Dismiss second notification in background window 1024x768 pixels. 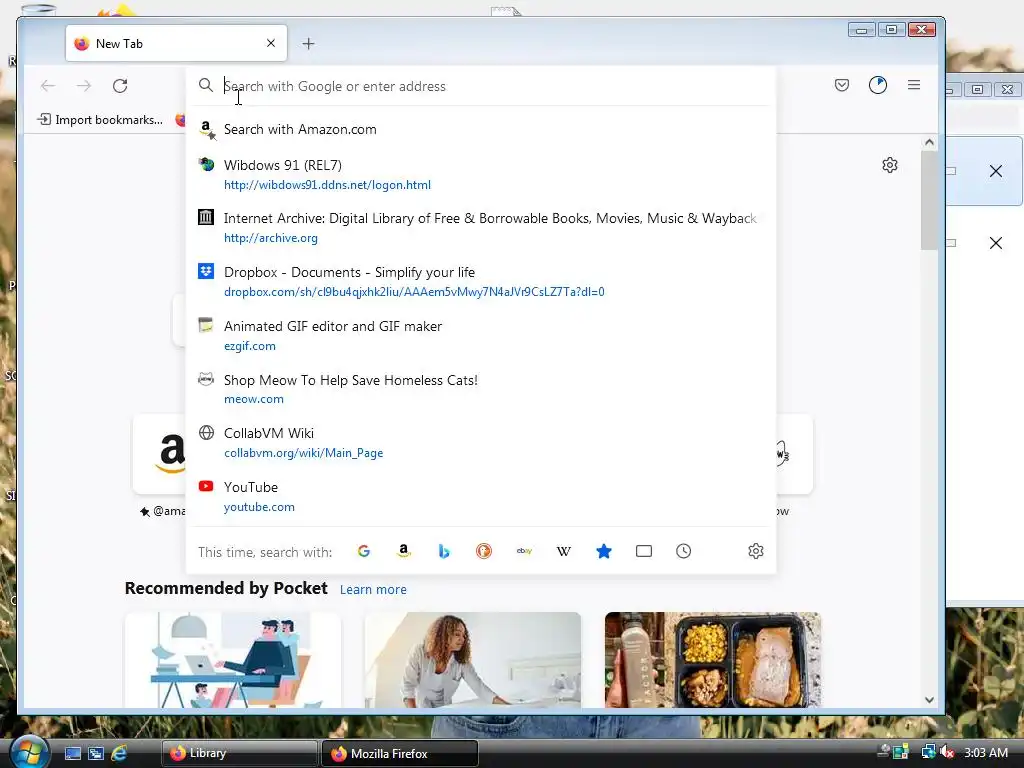pos(995,243)
